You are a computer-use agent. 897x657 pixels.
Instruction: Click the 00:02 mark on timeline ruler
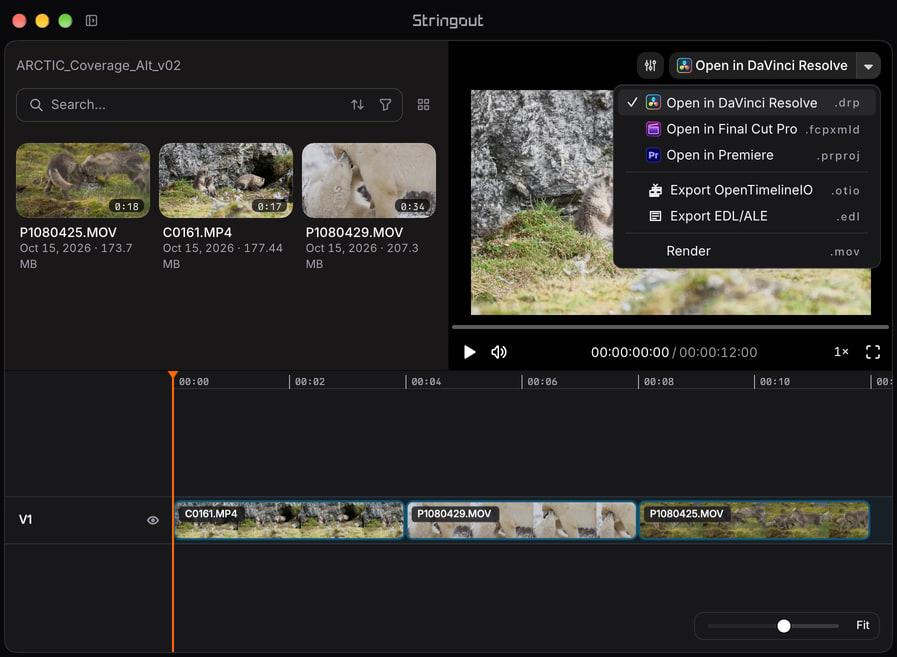[309, 382]
